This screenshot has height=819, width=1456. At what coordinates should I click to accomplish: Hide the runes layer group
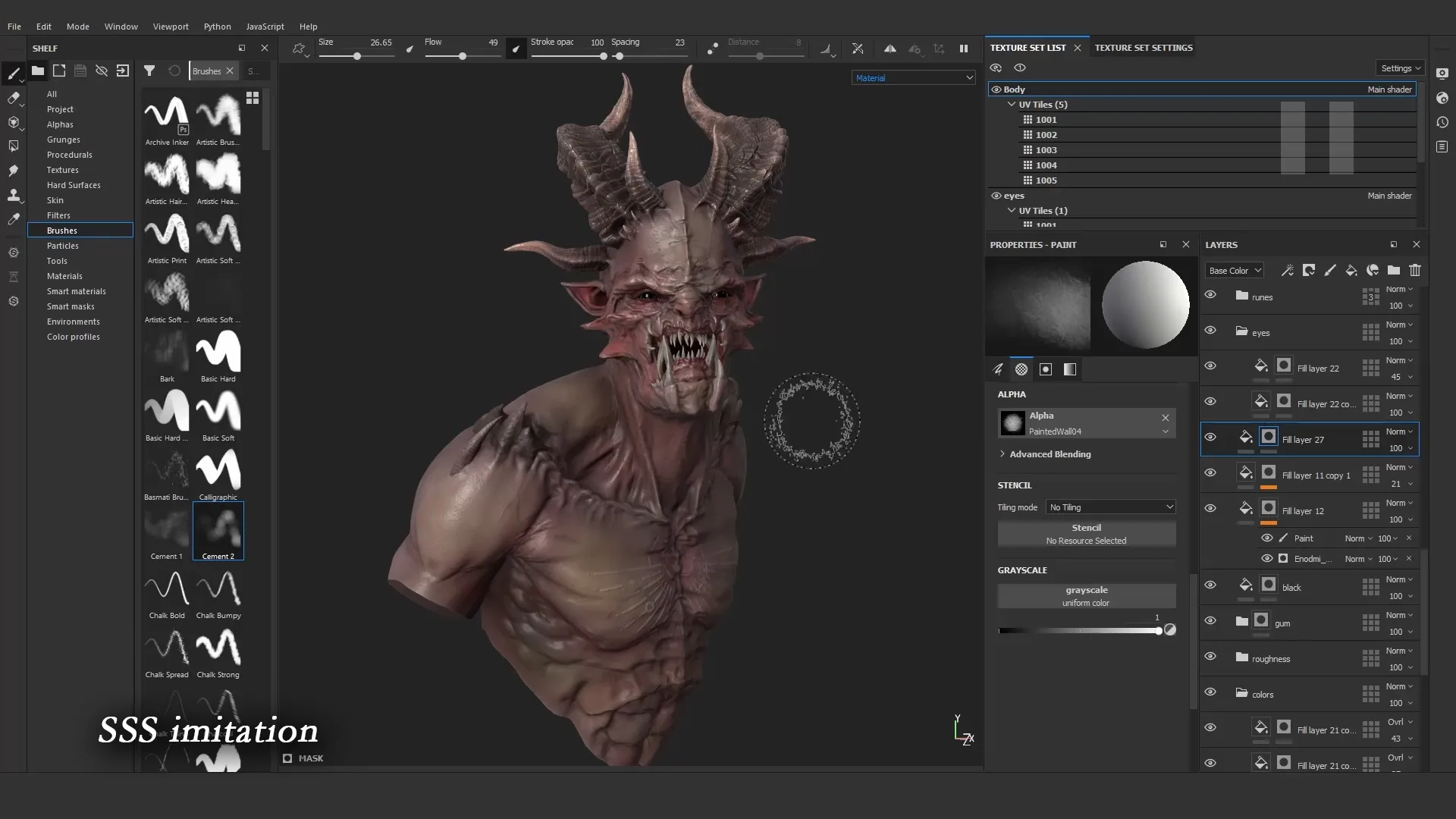point(1210,295)
